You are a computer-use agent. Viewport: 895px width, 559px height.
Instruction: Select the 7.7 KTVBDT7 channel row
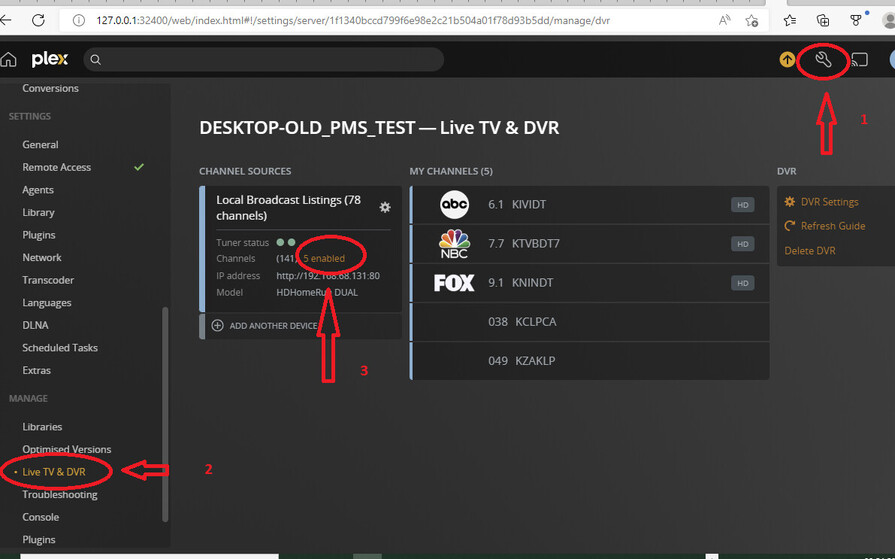point(590,244)
